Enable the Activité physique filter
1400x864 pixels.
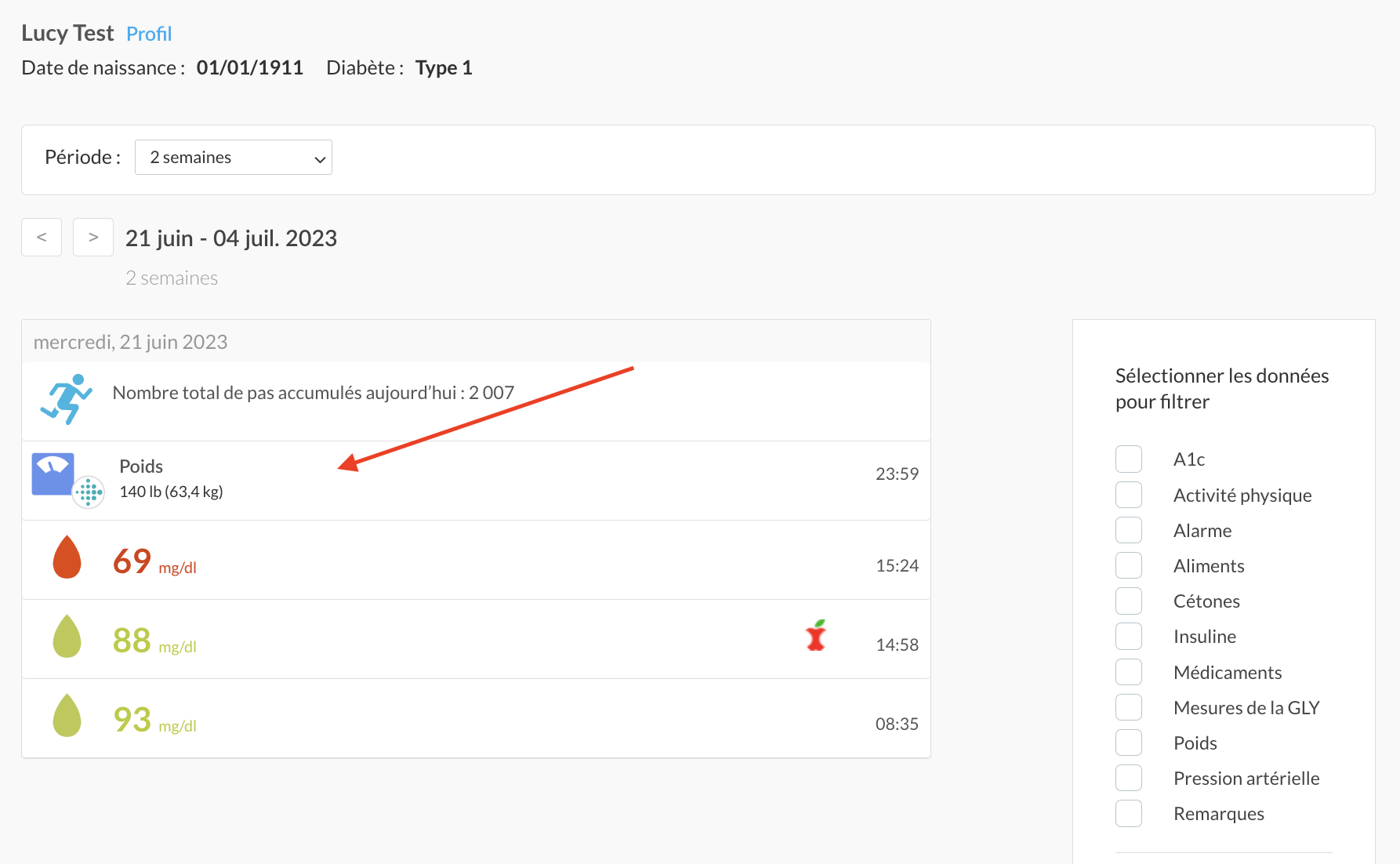pyautogui.click(x=1129, y=495)
